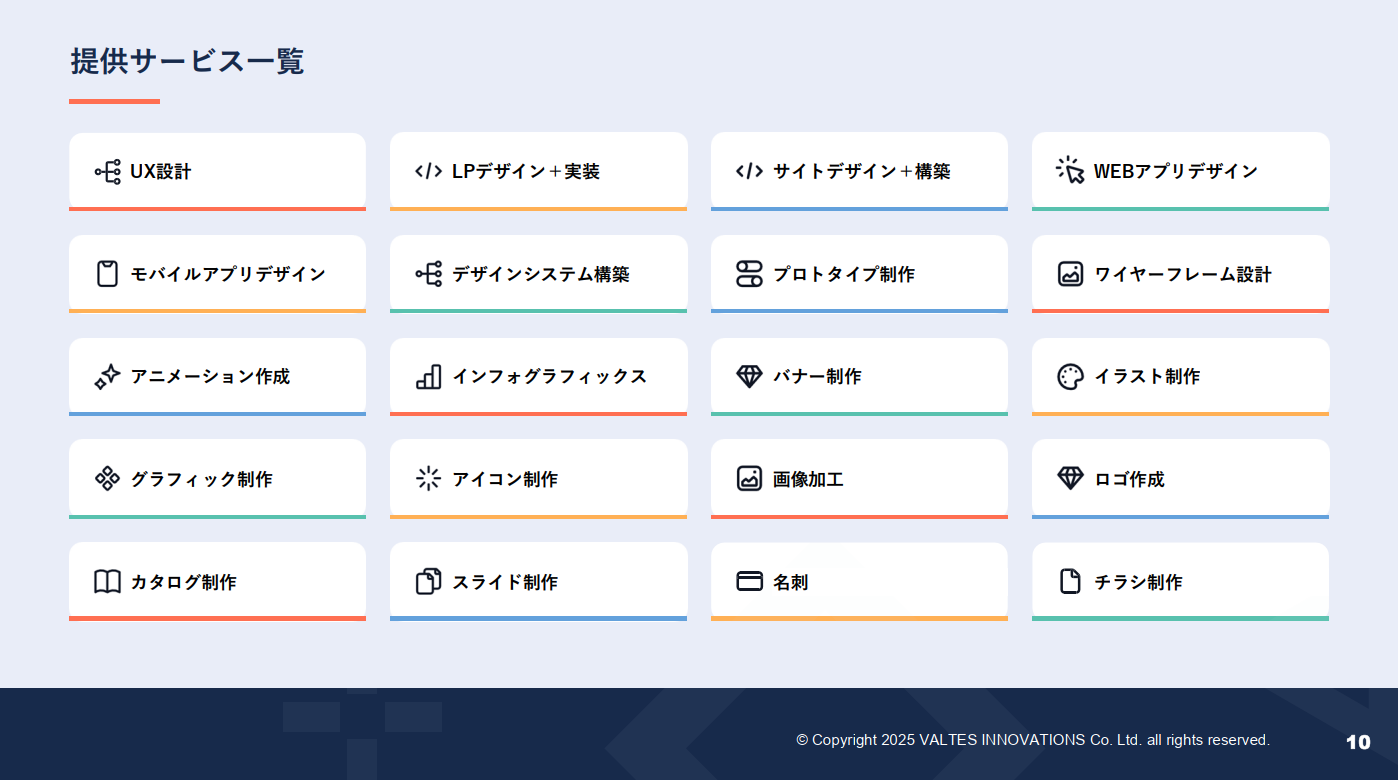This screenshot has height=780, width=1398.
Task: Click the loader icon beside アイコン制作
Action: pyautogui.click(x=428, y=479)
